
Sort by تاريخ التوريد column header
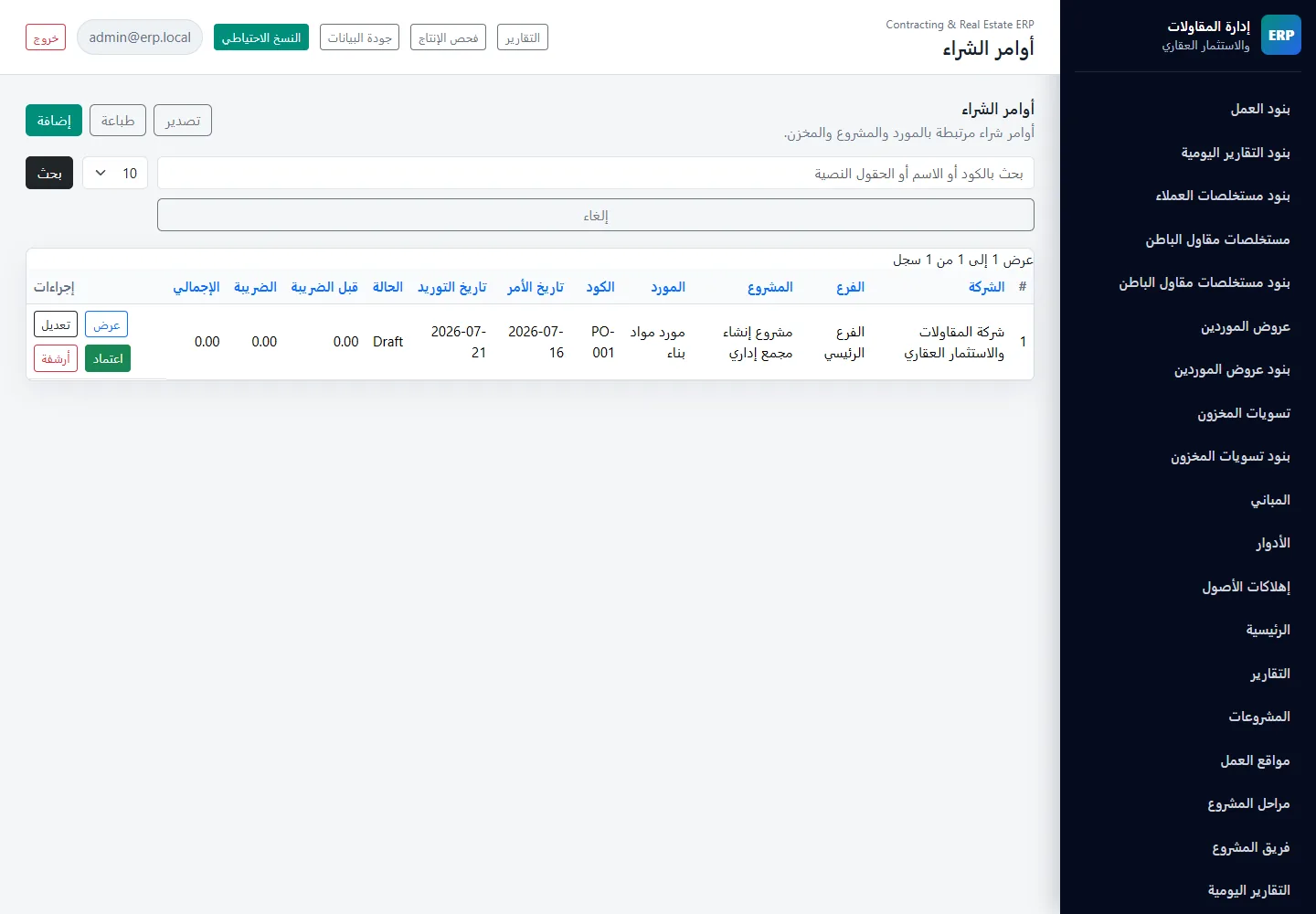(x=452, y=287)
